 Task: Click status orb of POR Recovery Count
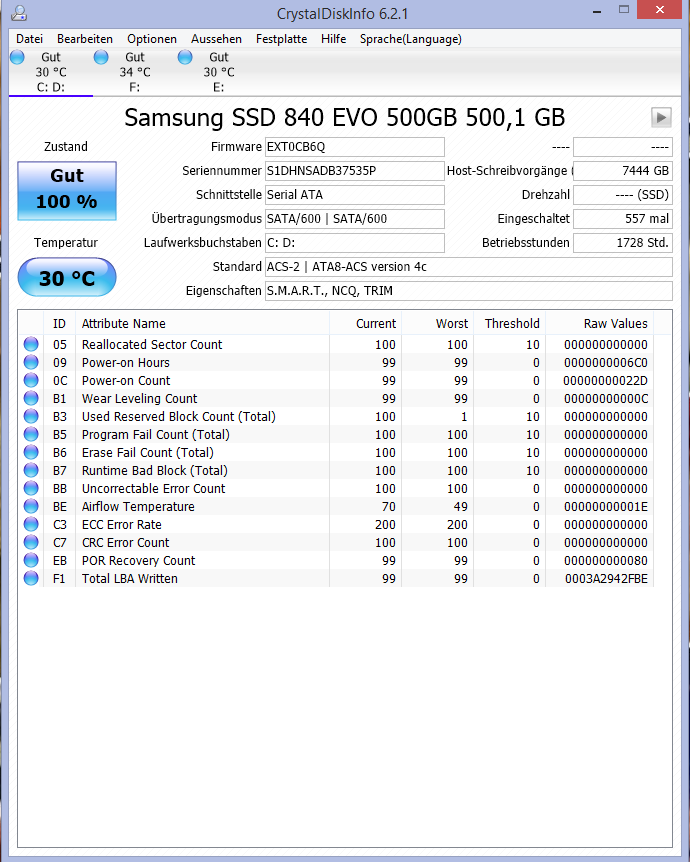click(31, 560)
